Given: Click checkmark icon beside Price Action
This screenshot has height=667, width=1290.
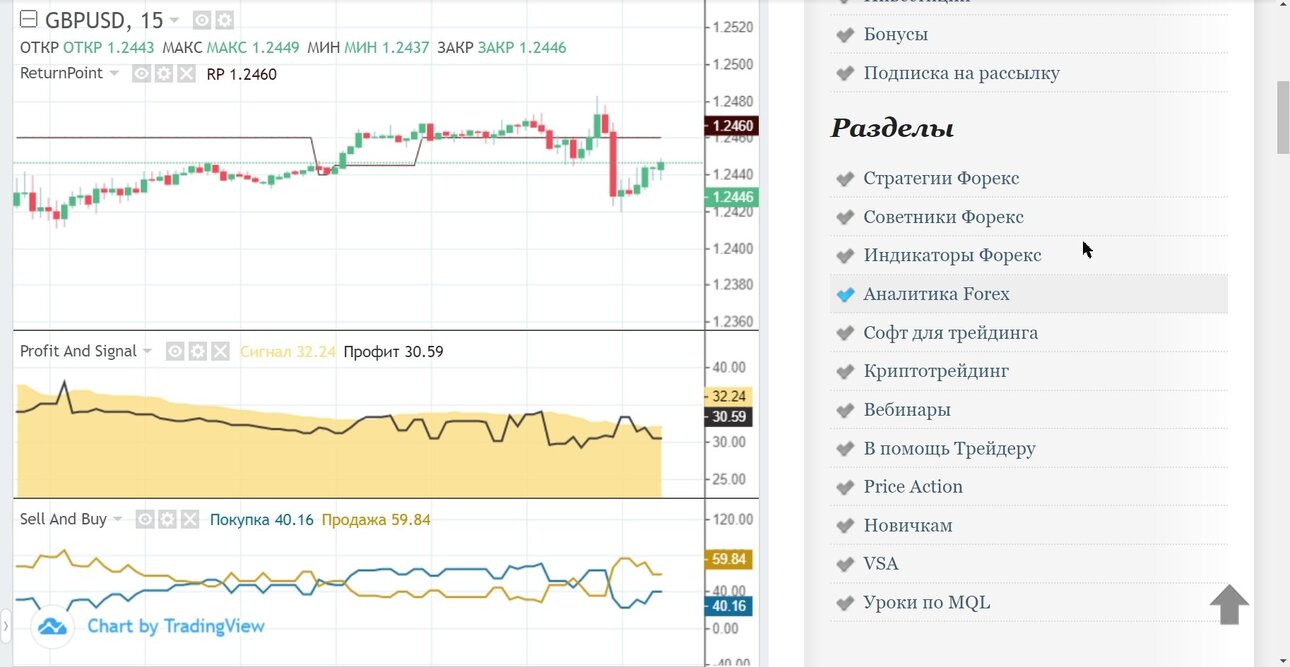Looking at the screenshot, I should point(846,487).
